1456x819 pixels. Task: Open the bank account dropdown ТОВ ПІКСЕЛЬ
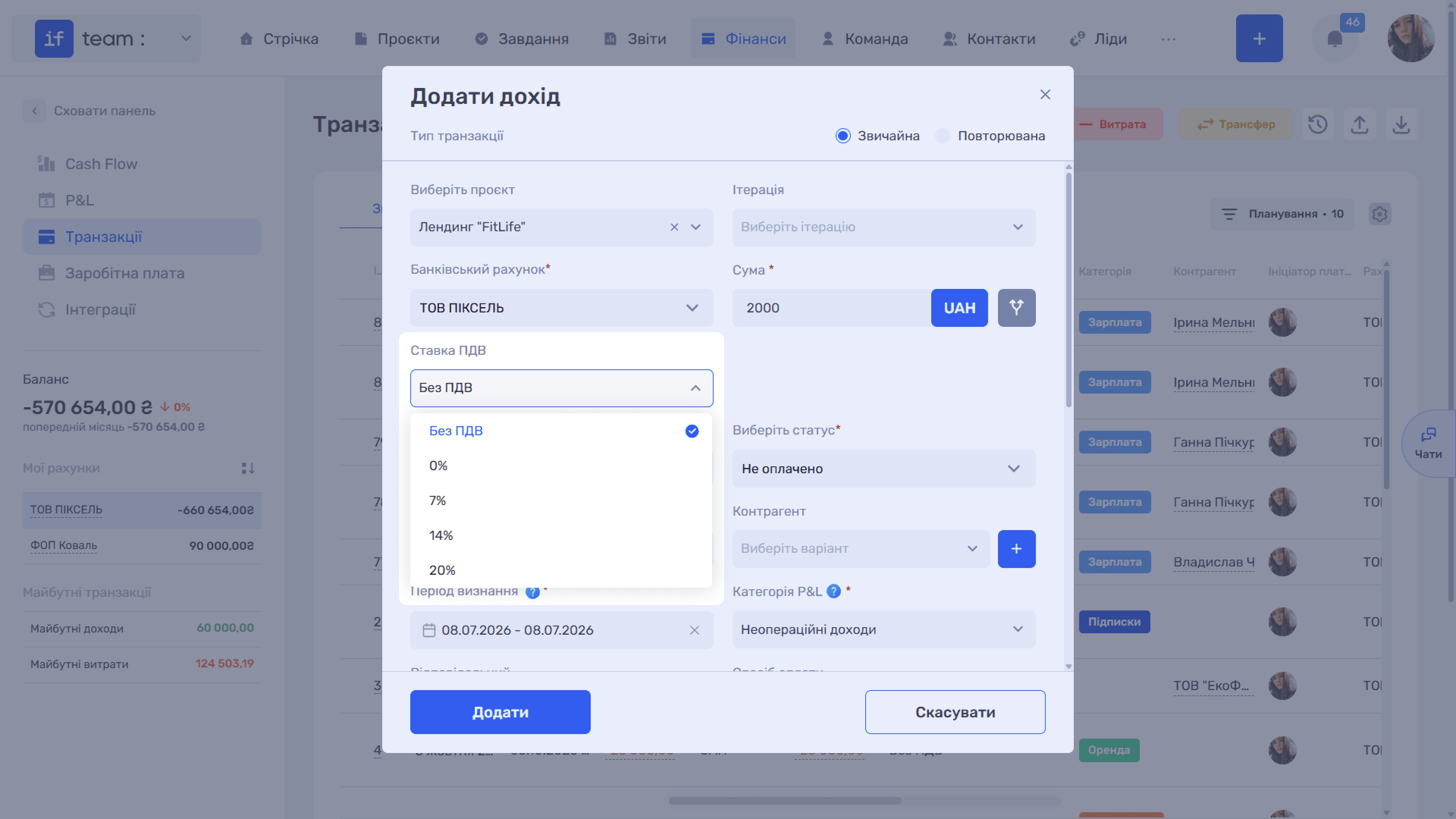[x=561, y=308]
